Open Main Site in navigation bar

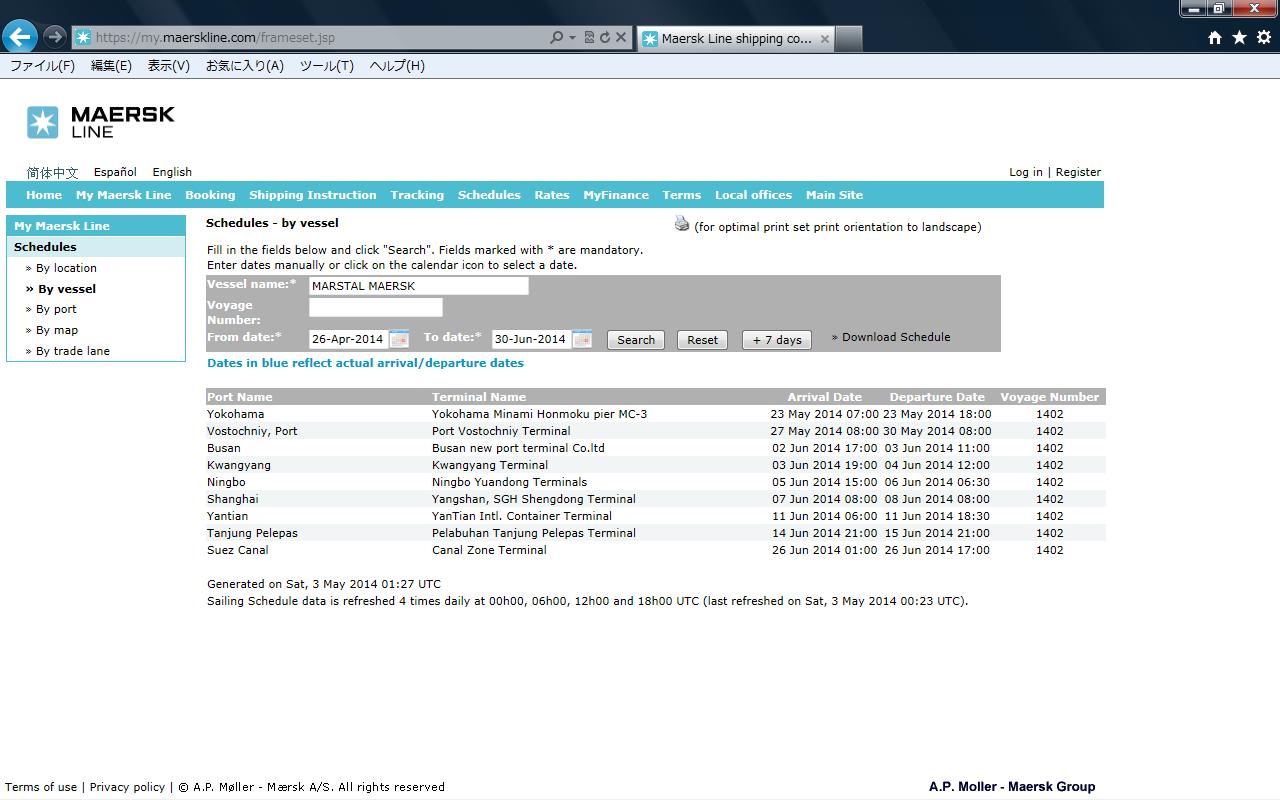[x=834, y=195]
